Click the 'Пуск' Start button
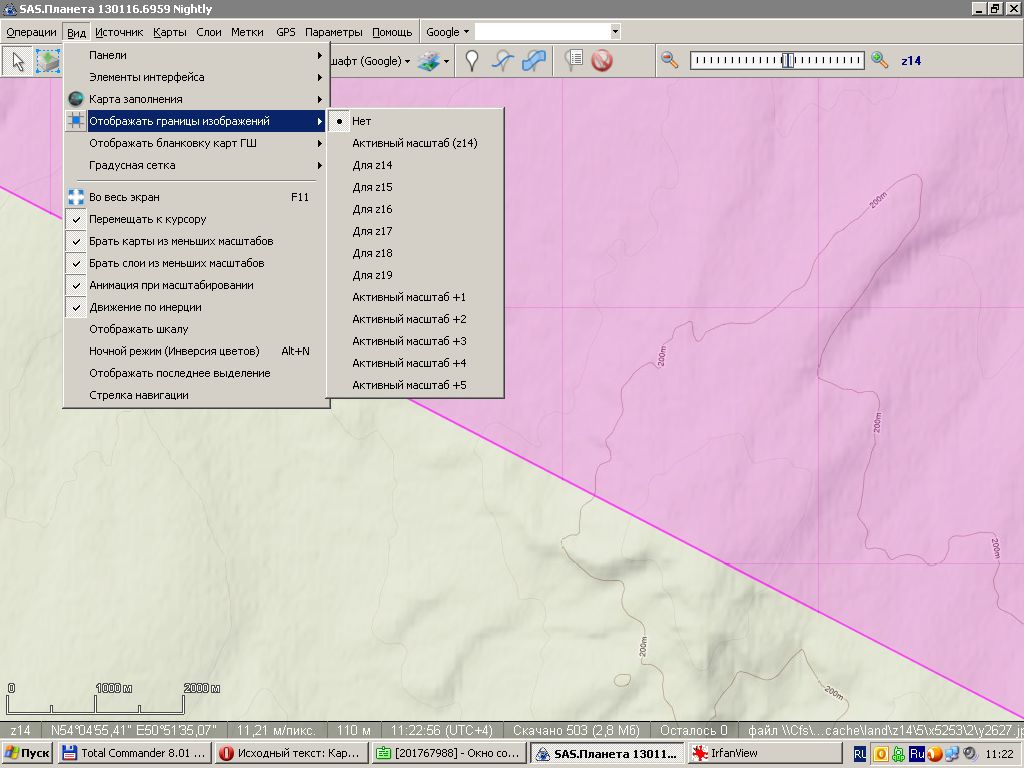This screenshot has width=1024, height=768. pyautogui.click(x=27, y=753)
